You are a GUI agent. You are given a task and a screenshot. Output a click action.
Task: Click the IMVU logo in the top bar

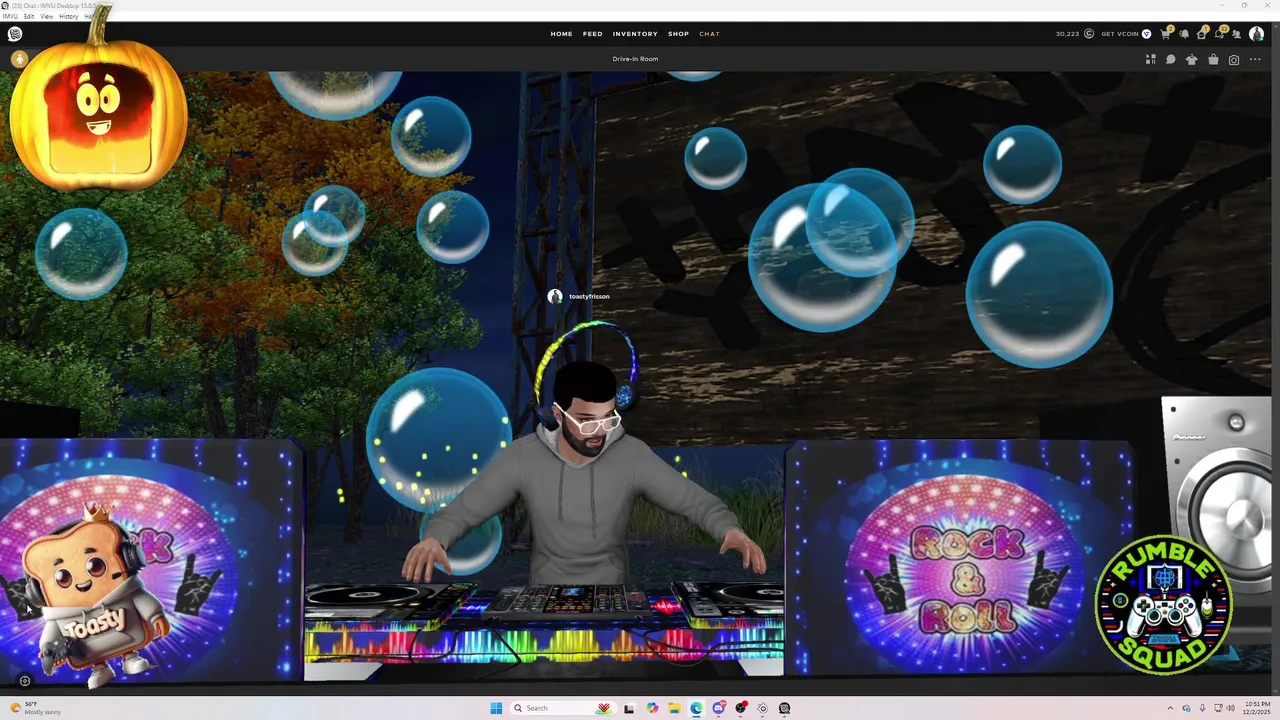coord(15,34)
